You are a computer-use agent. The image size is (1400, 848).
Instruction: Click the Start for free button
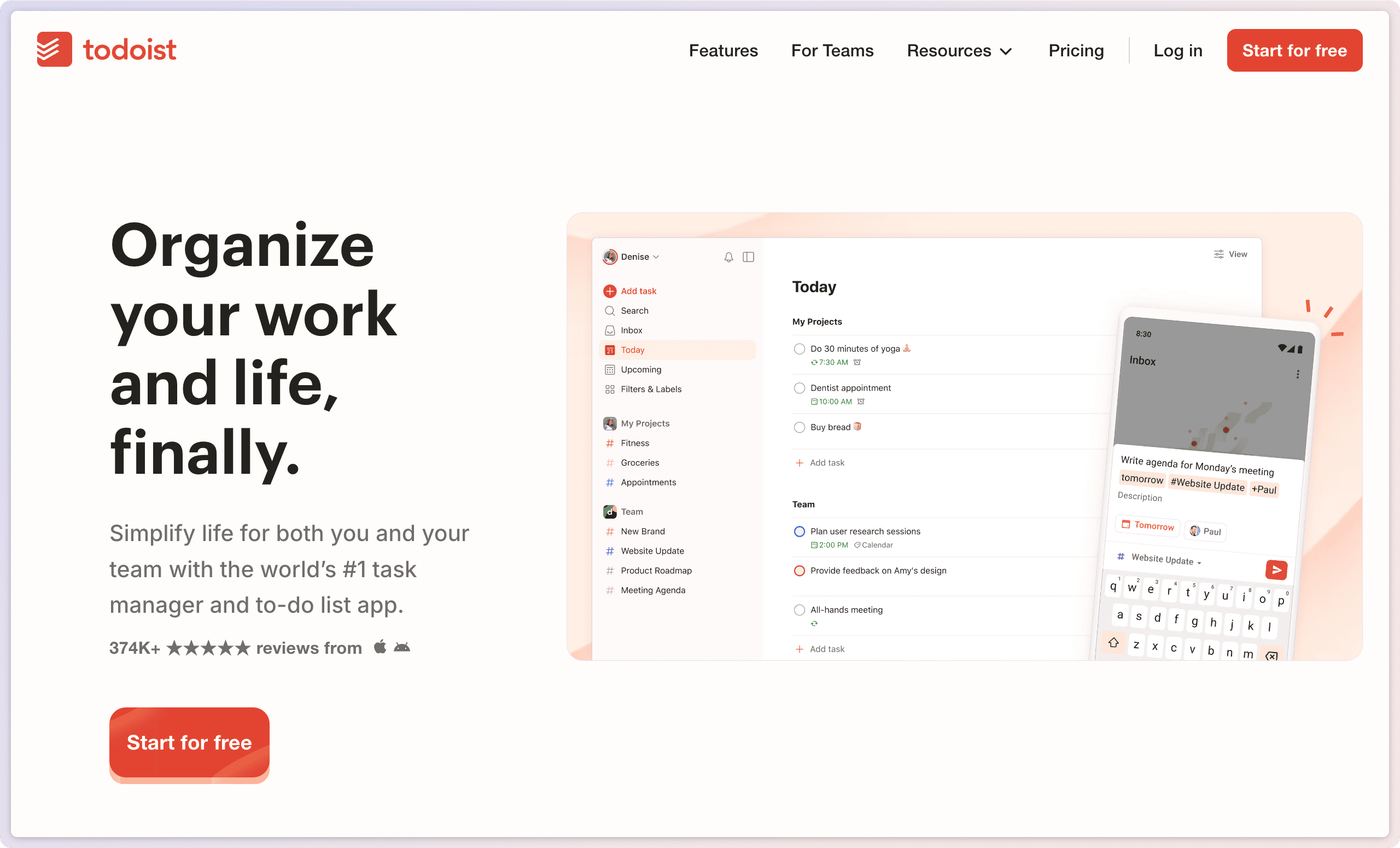tap(1296, 50)
